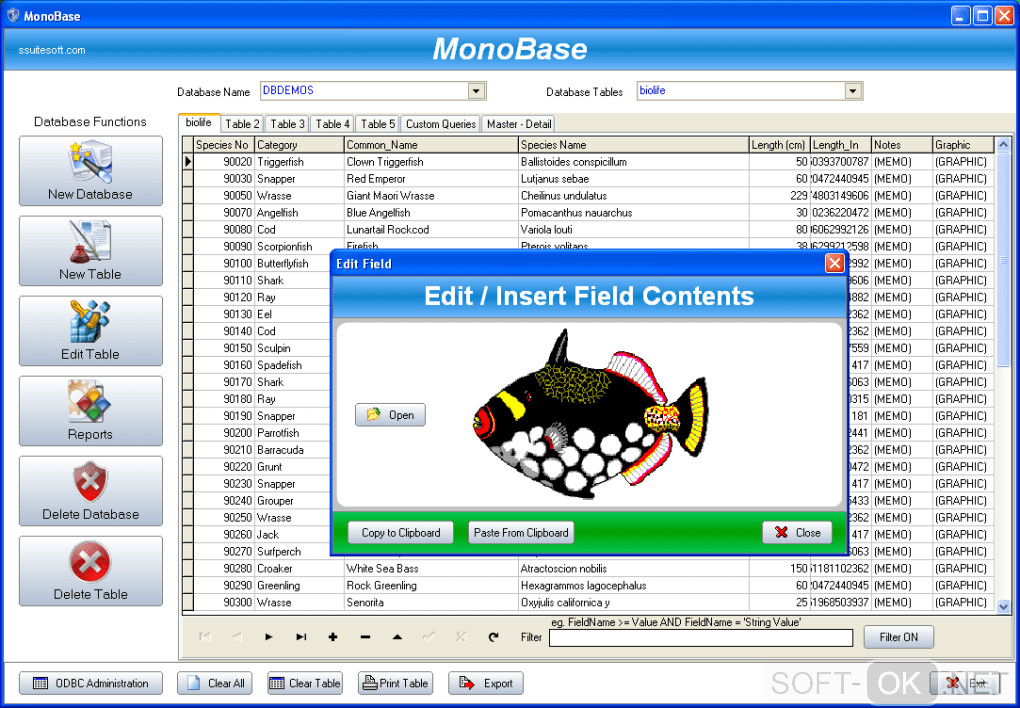Turn on filtering with Filter ON button

tap(898, 637)
